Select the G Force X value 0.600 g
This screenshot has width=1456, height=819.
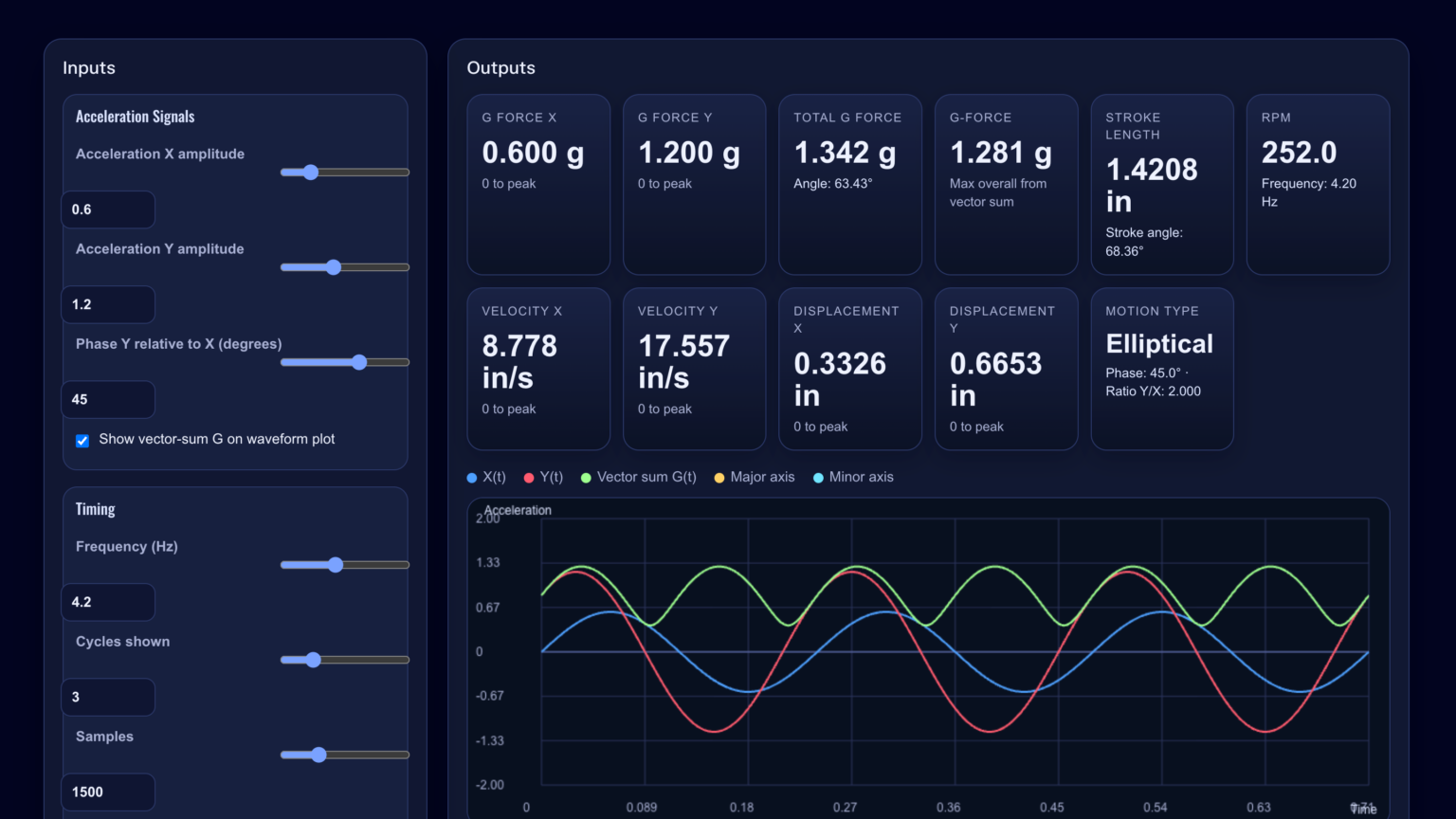(533, 153)
